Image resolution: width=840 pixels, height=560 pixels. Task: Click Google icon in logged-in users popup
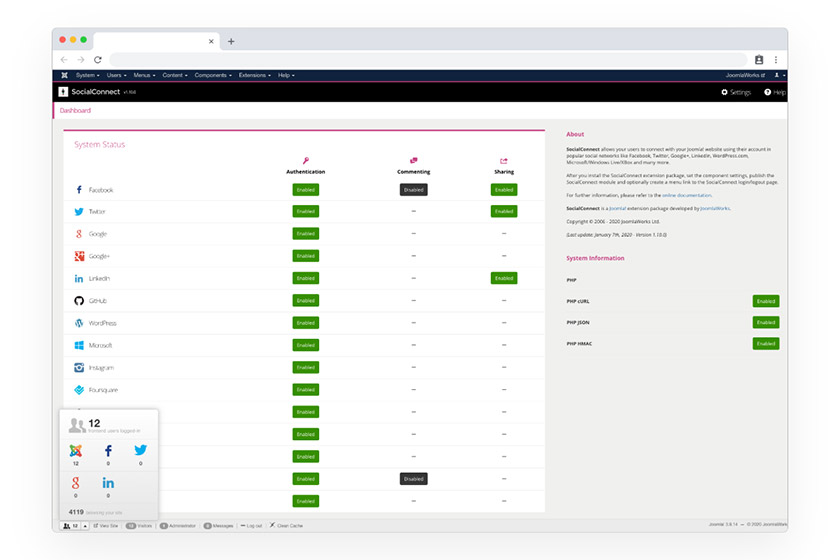coord(76,483)
